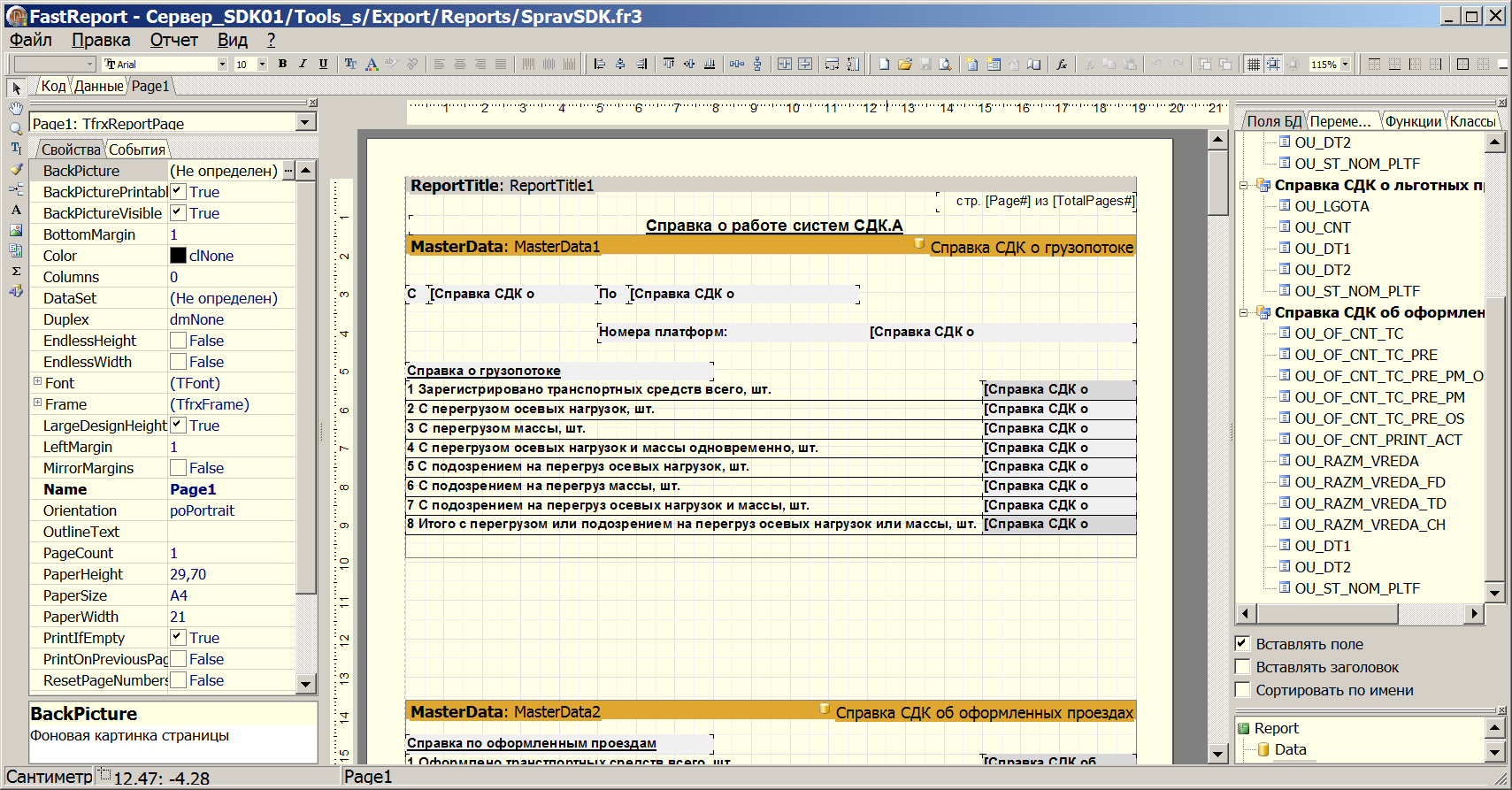Toggle bold text formatting

click(x=282, y=64)
